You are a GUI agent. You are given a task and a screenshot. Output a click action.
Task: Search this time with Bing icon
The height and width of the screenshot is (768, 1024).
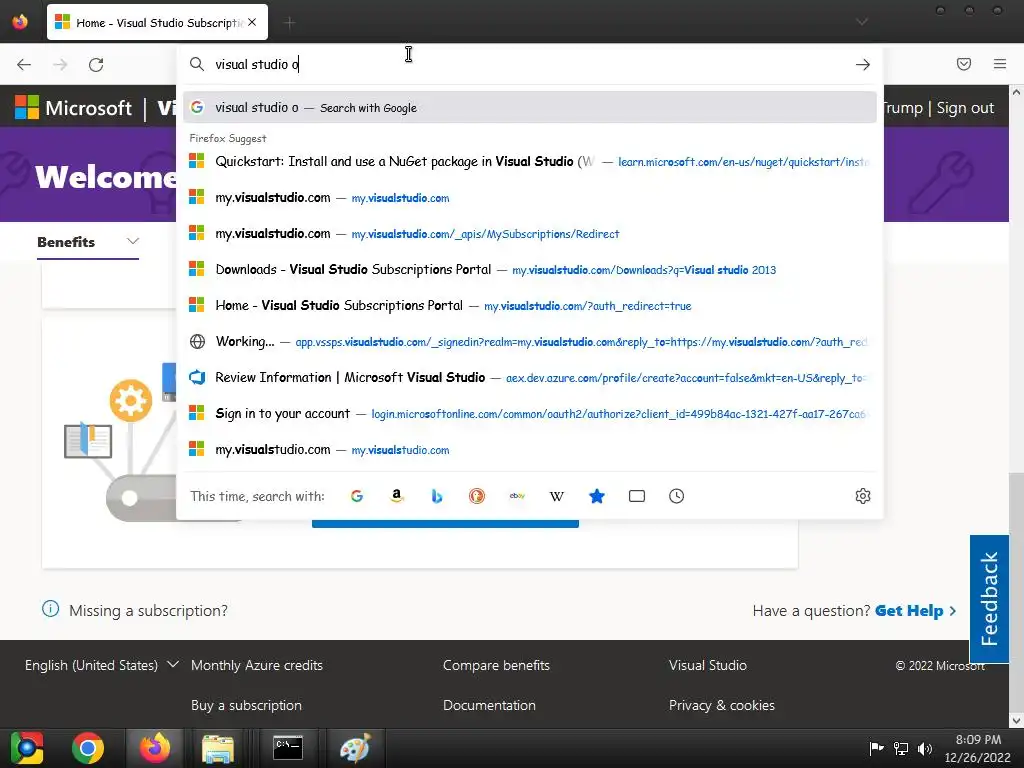(437, 496)
